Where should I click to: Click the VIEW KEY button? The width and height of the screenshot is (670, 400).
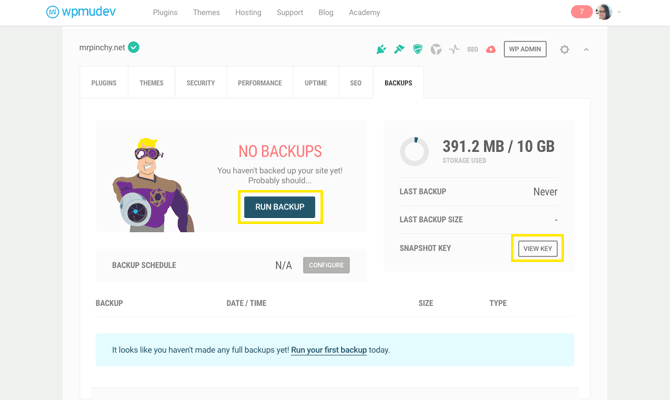(538, 248)
